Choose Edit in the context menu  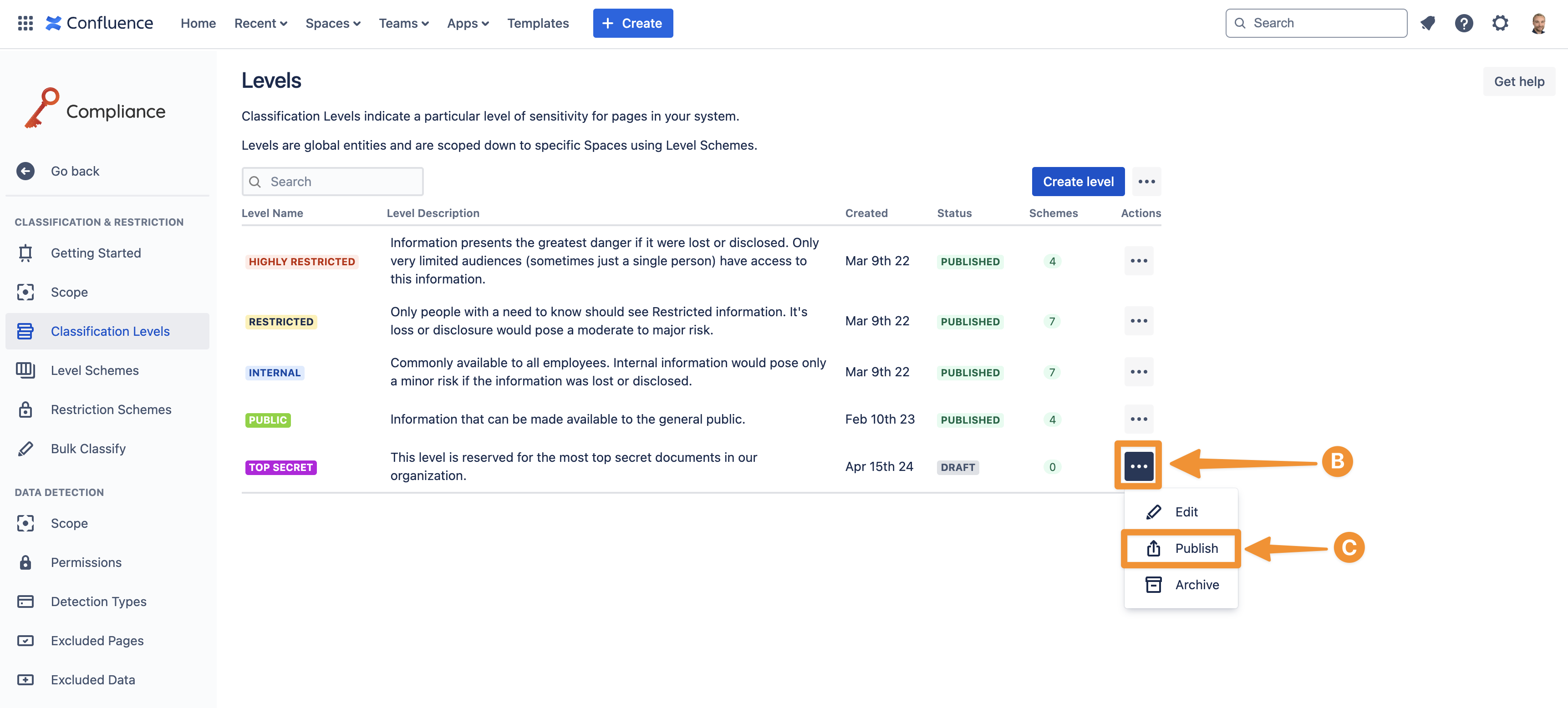(x=1186, y=511)
